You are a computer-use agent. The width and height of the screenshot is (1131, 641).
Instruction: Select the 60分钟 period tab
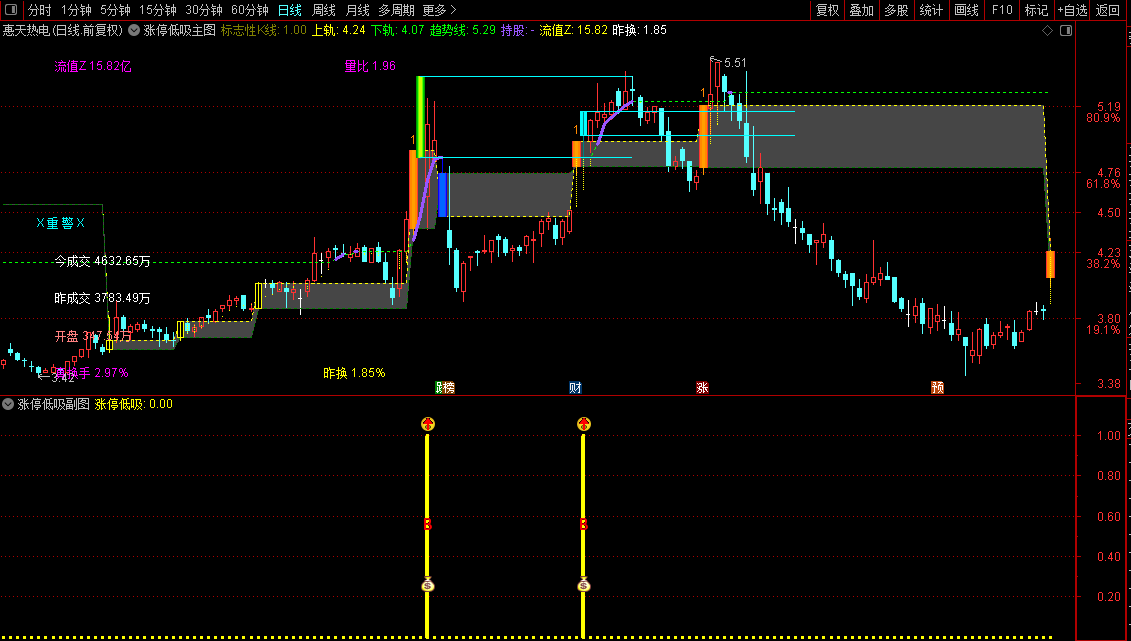[x=250, y=10]
